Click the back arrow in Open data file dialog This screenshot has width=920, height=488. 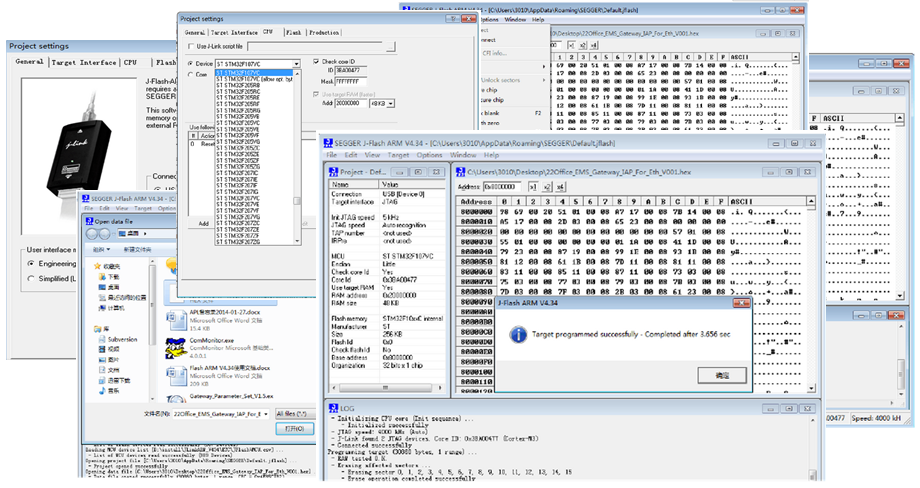(93, 233)
